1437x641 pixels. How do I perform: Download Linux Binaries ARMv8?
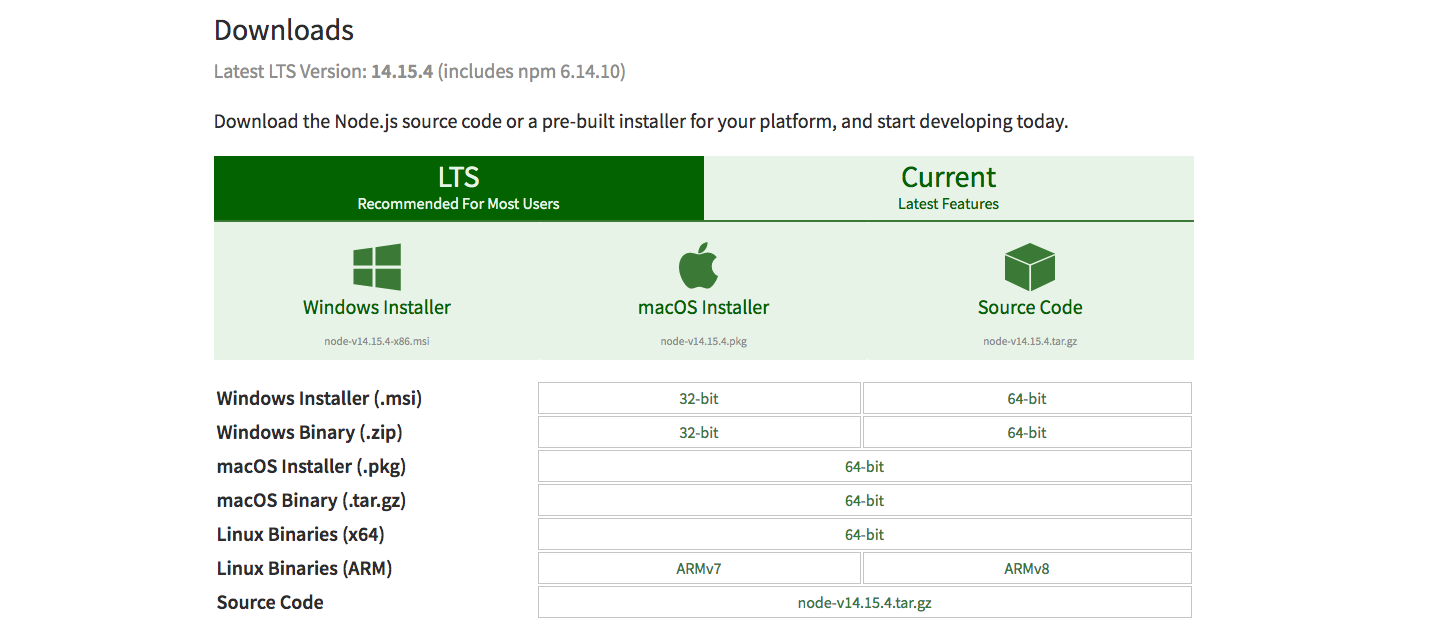[x=1027, y=568]
